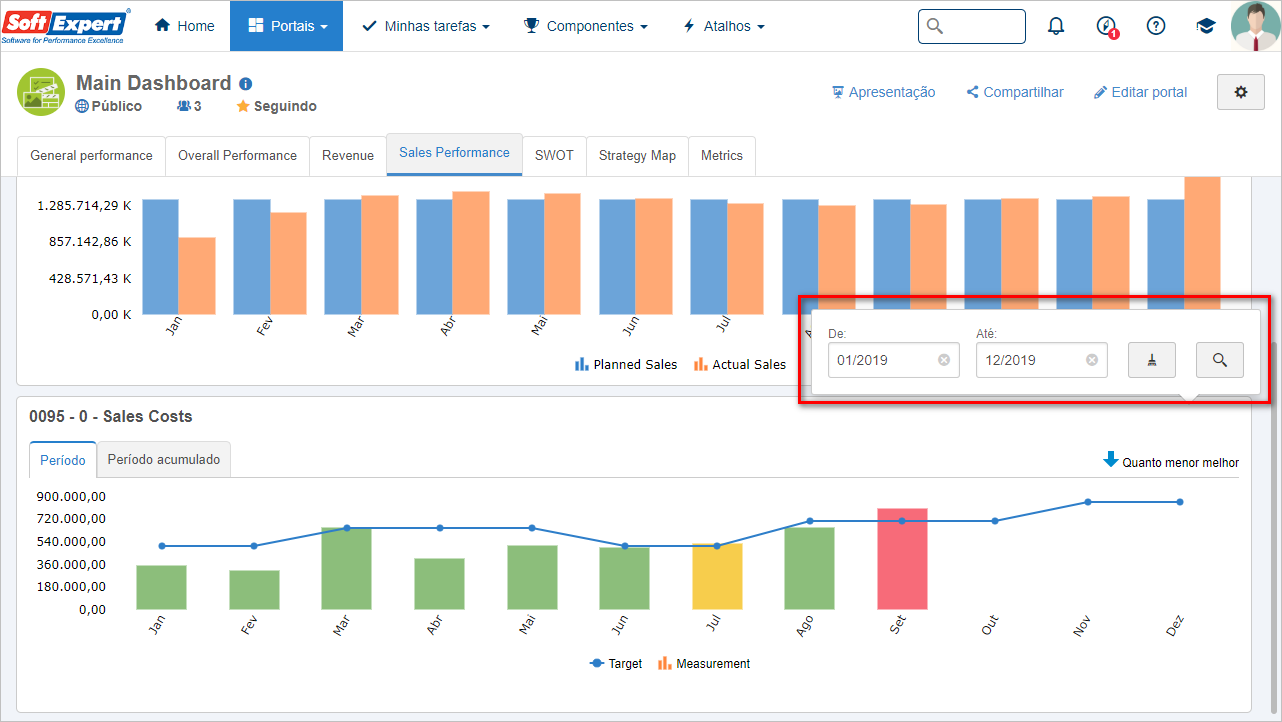The image size is (1282, 722).
Task: Click the green Mar bar in Sales Costs
Action: point(347,569)
